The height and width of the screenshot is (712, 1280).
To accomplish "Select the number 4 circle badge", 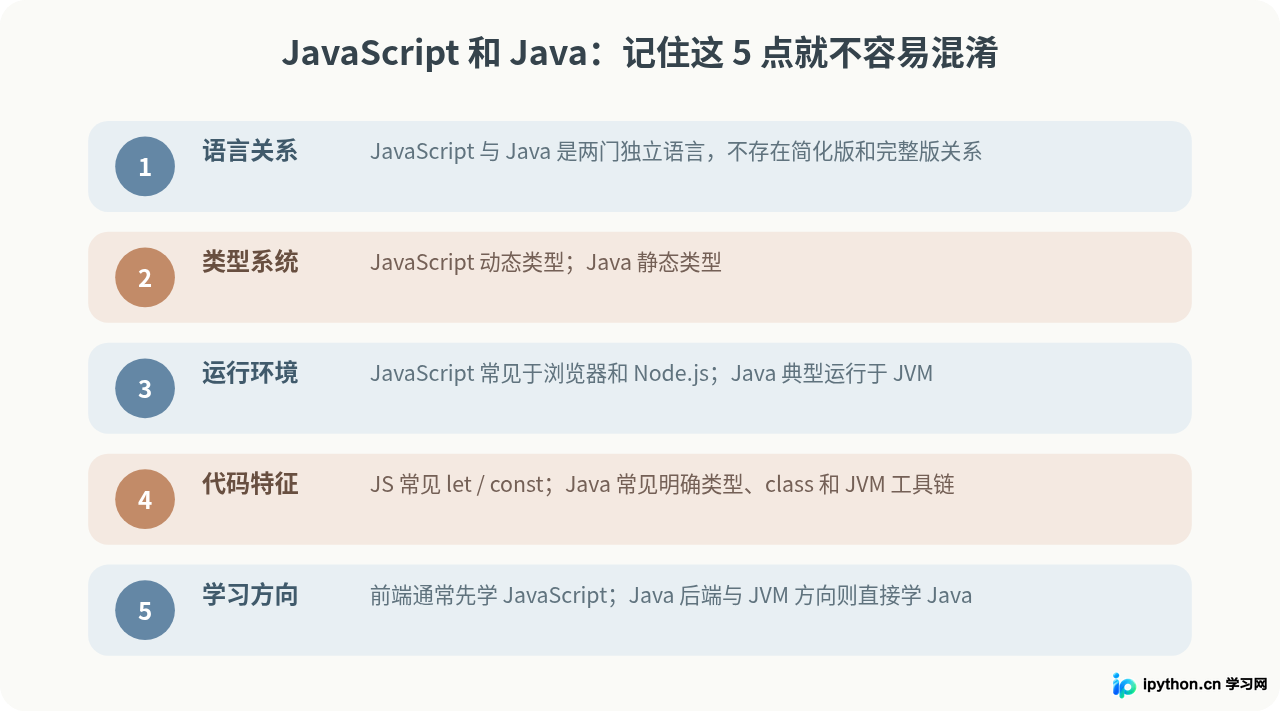I will click(x=145, y=499).
